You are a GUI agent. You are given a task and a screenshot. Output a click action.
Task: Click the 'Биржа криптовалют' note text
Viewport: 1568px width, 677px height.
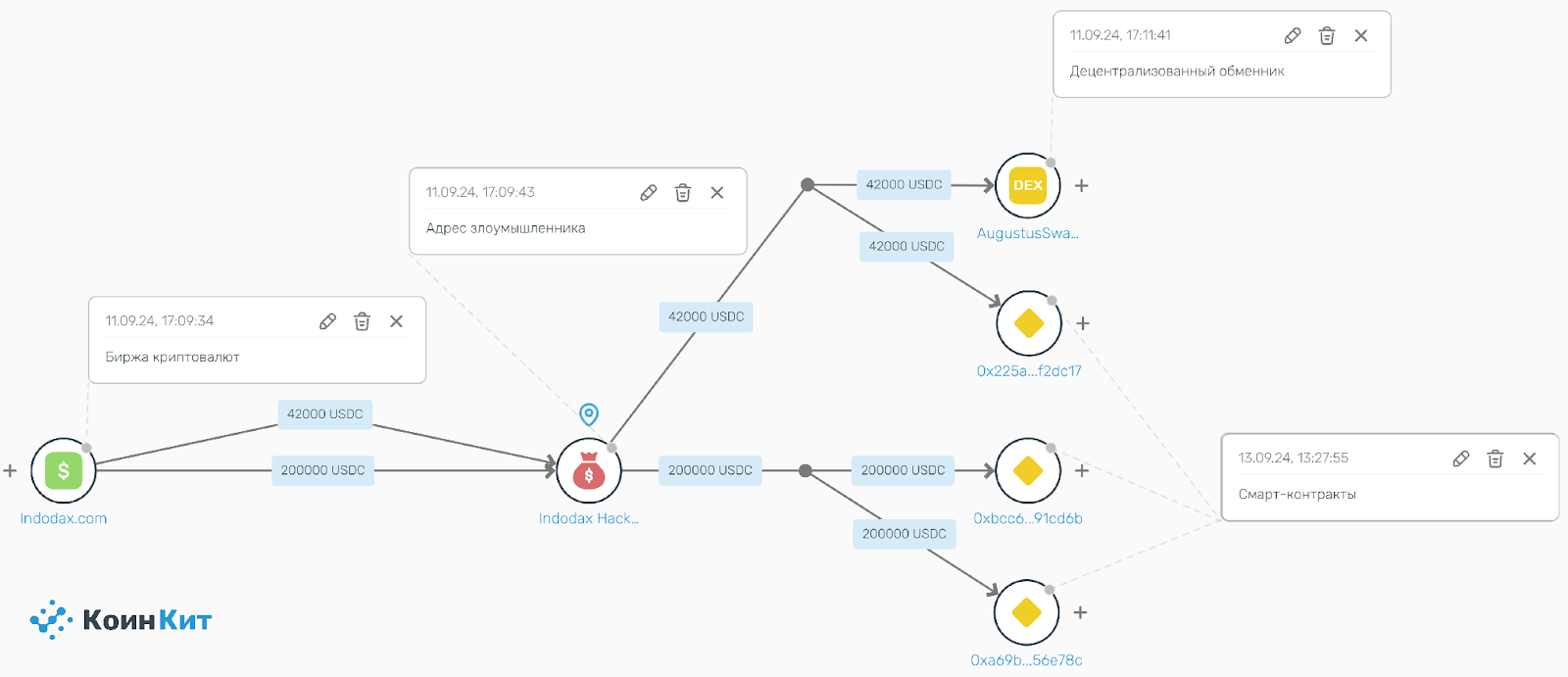(172, 358)
